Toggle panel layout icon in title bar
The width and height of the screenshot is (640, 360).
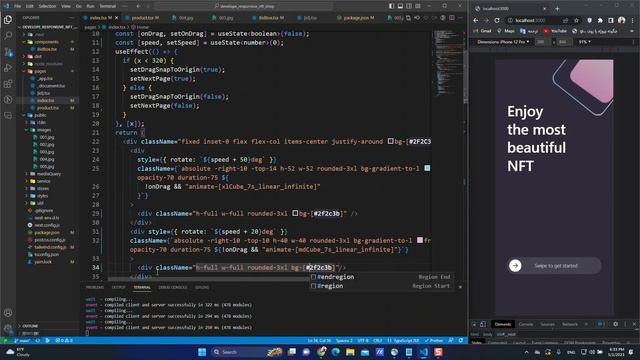400,6
